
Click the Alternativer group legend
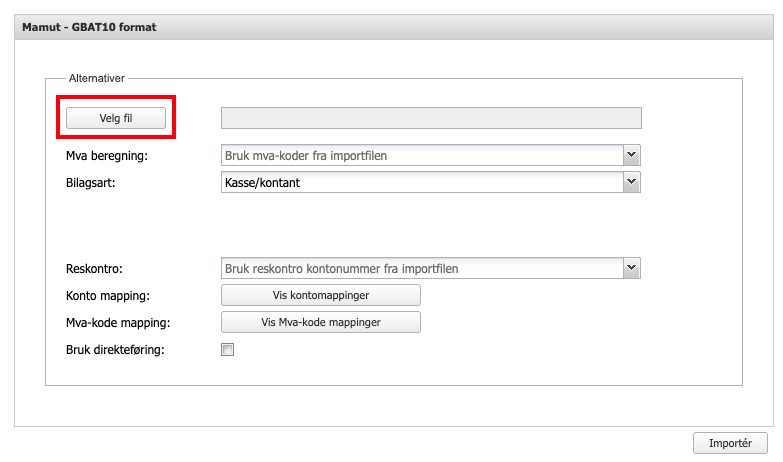(x=96, y=78)
